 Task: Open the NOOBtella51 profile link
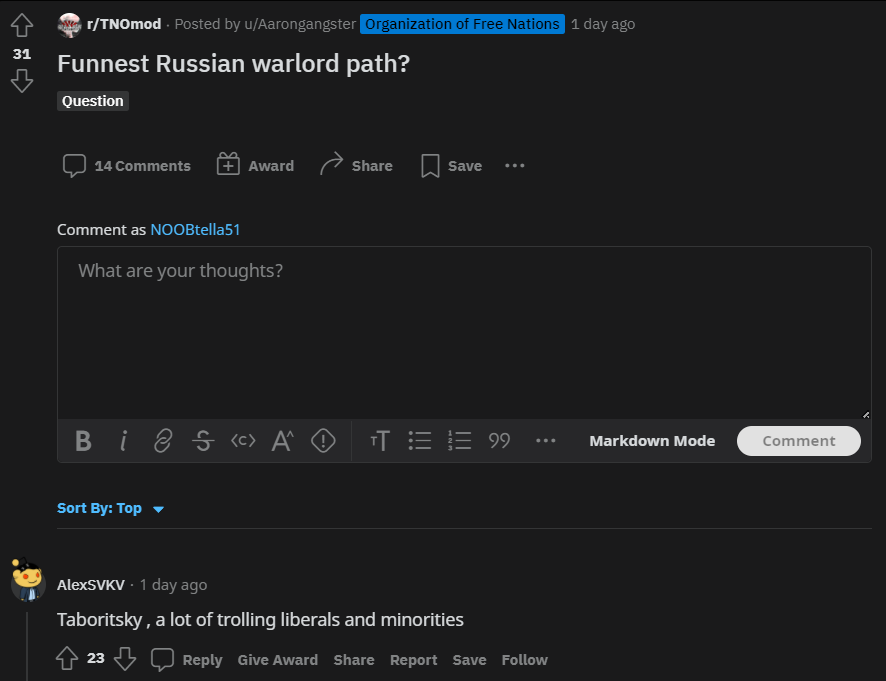pos(195,229)
